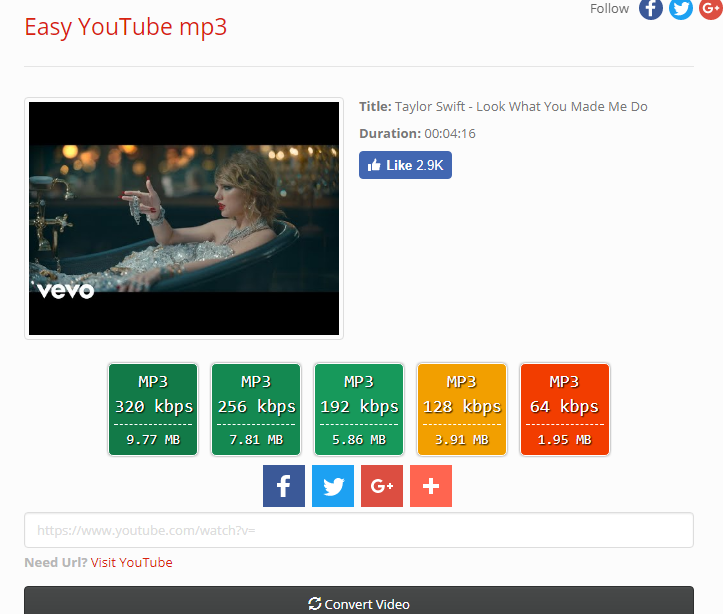Open Twitter follow icon in header
This screenshot has height=614, width=723.
pos(681,9)
